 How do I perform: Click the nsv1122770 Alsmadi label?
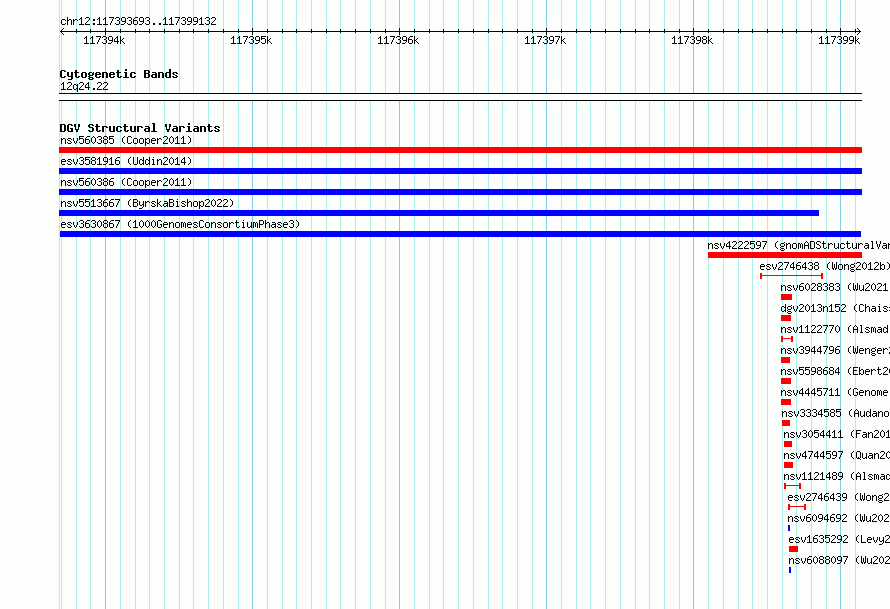click(x=834, y=329)
